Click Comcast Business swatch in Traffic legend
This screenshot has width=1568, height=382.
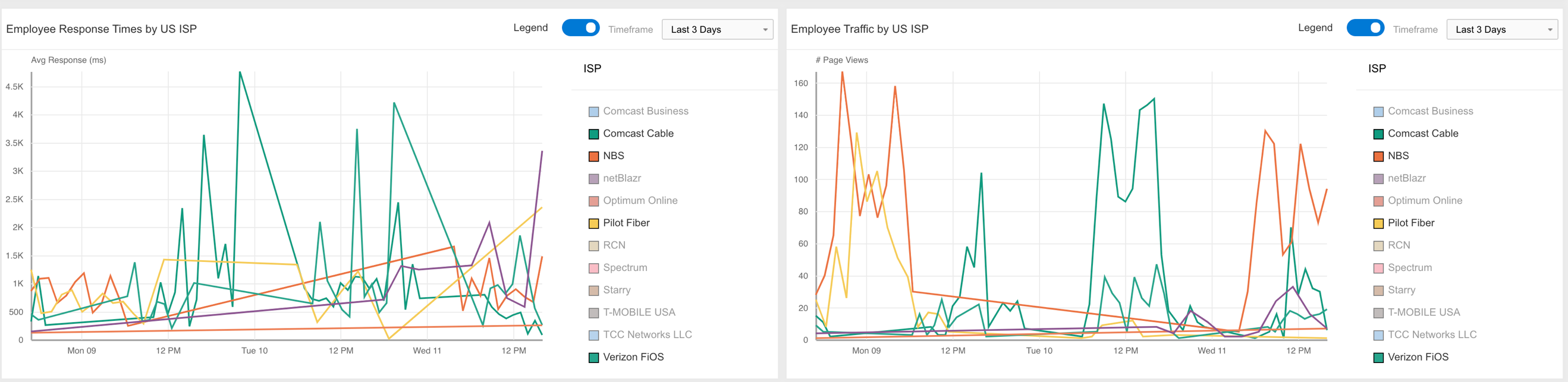point(1378,112)
